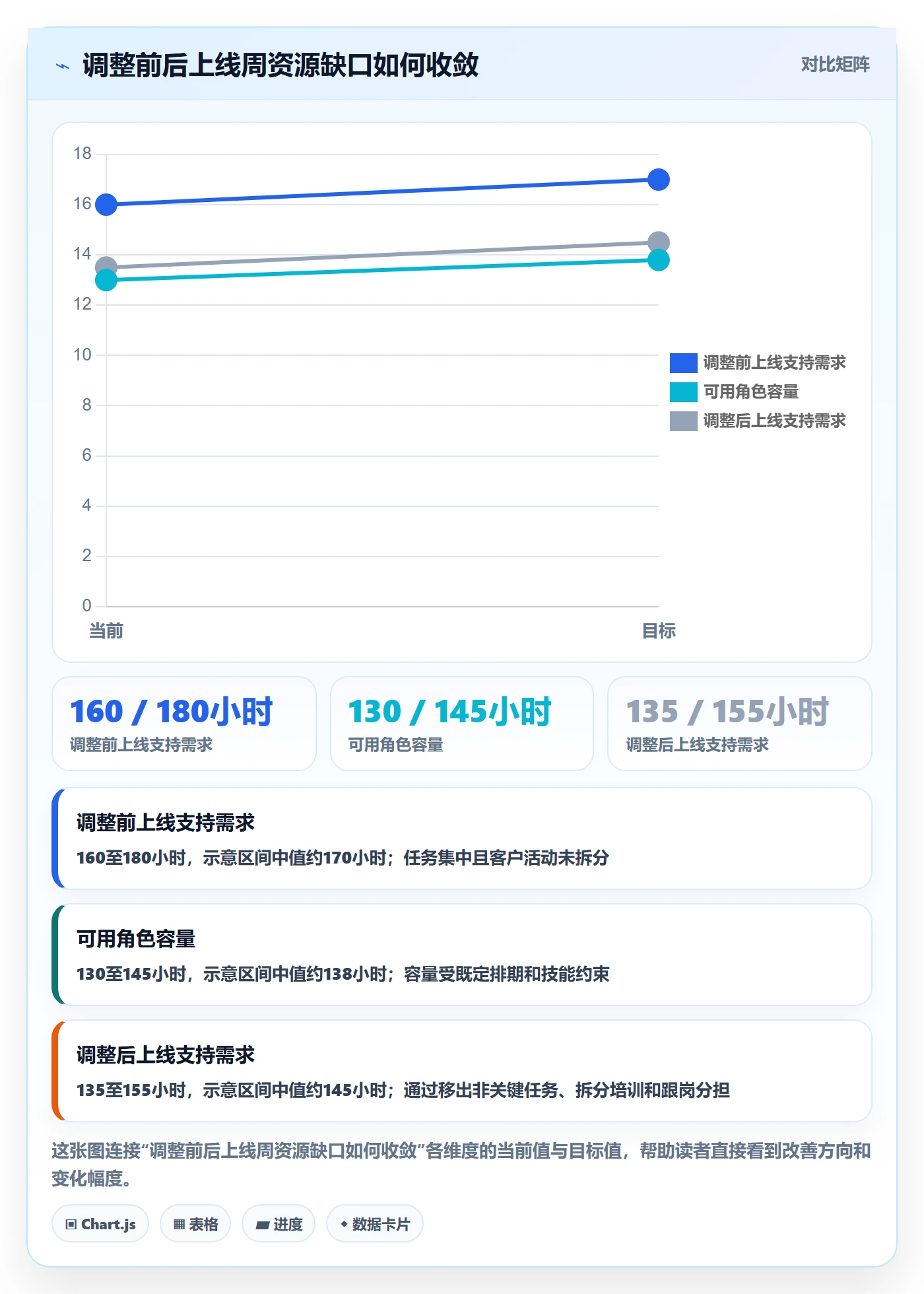
Task: Toggle the 调整后上线支持需求 legend swatch
Action: 683,421
